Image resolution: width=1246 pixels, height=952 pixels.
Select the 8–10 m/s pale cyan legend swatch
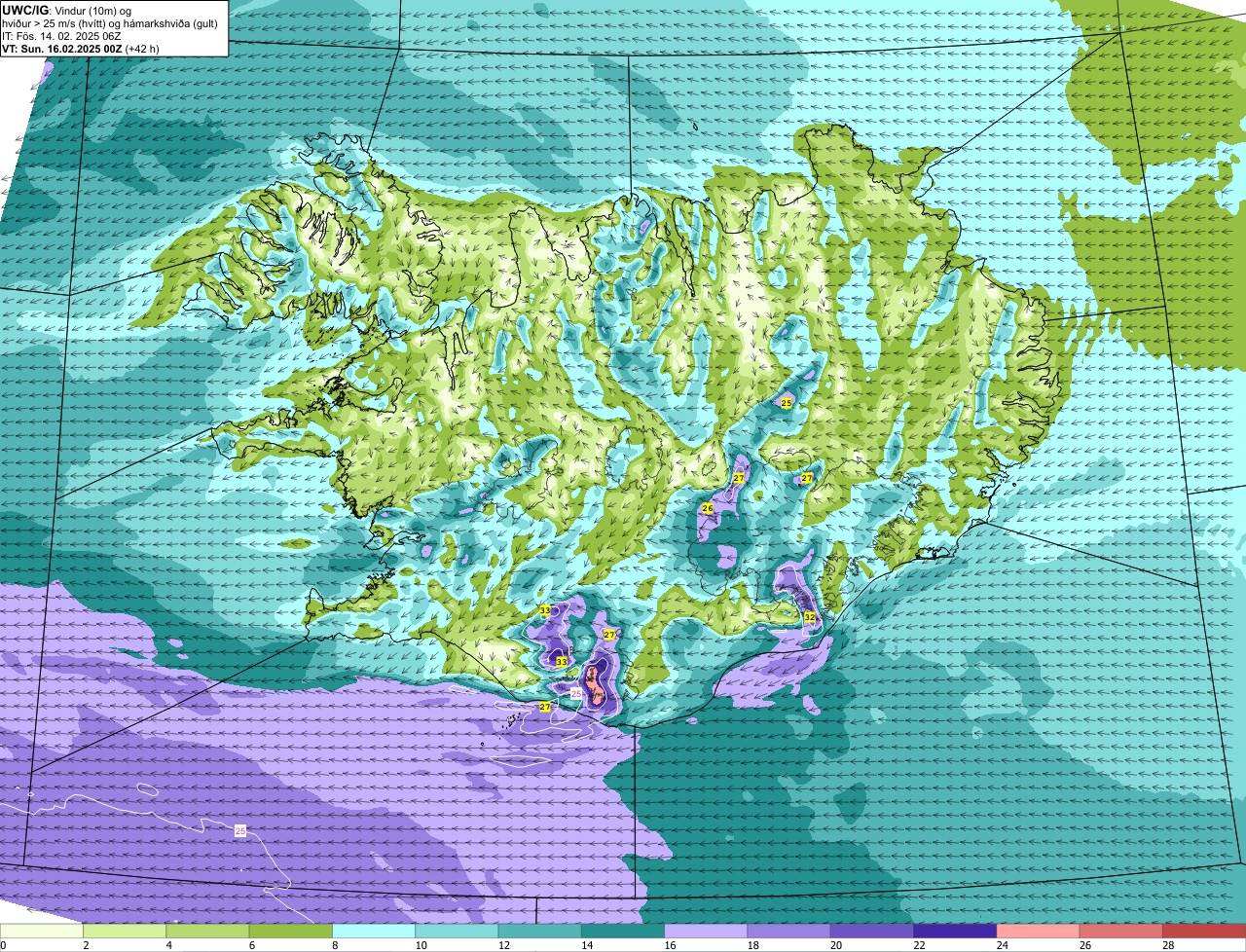(374, 932)
